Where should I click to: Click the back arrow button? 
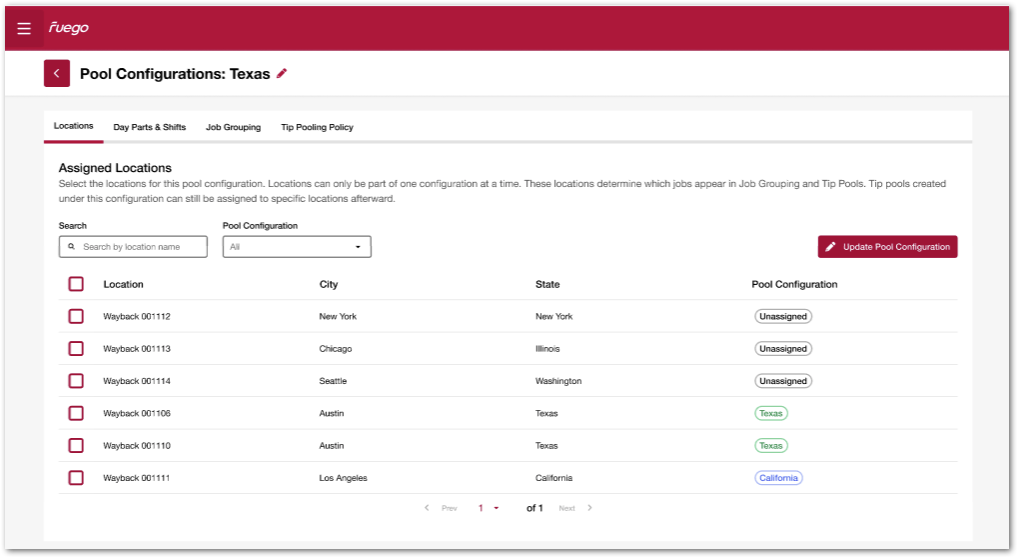(56, 73)
